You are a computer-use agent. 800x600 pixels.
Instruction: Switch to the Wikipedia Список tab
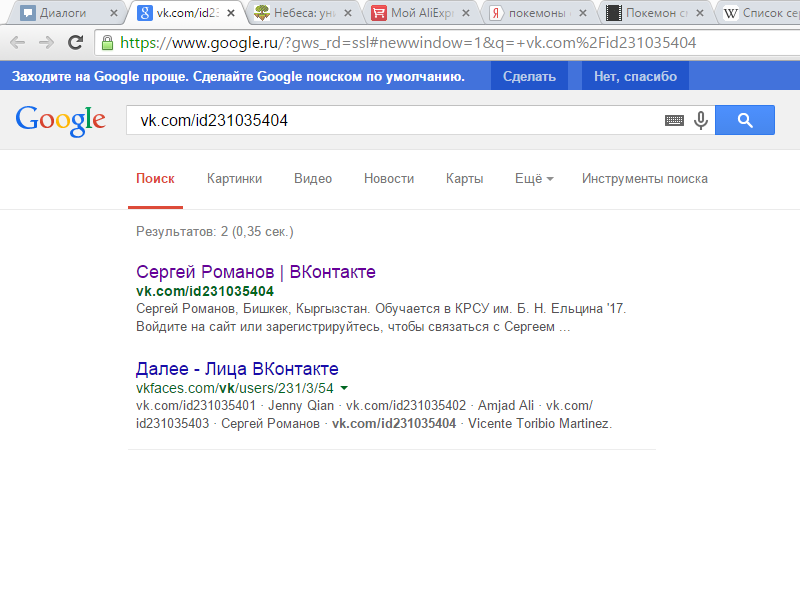pyautogui.click(x=760, y=13)
